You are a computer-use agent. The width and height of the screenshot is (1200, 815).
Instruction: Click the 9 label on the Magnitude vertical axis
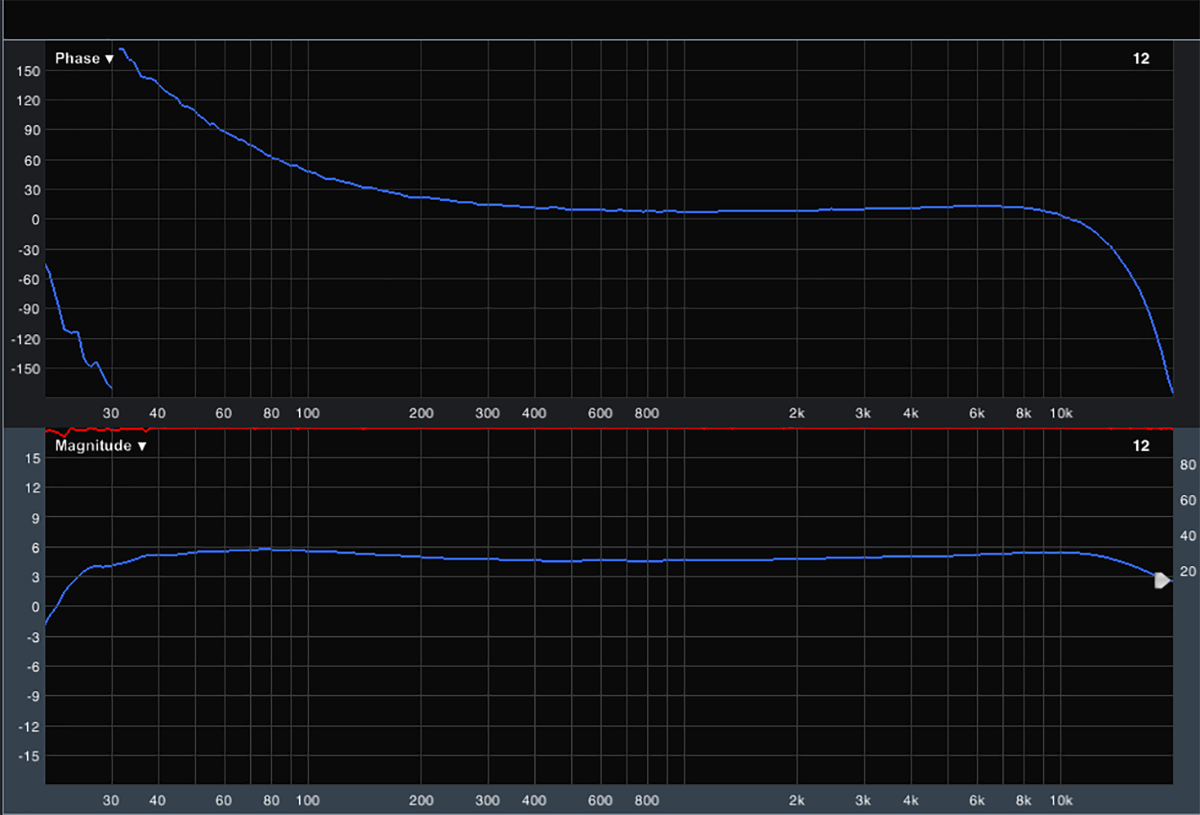coord(35,518)
